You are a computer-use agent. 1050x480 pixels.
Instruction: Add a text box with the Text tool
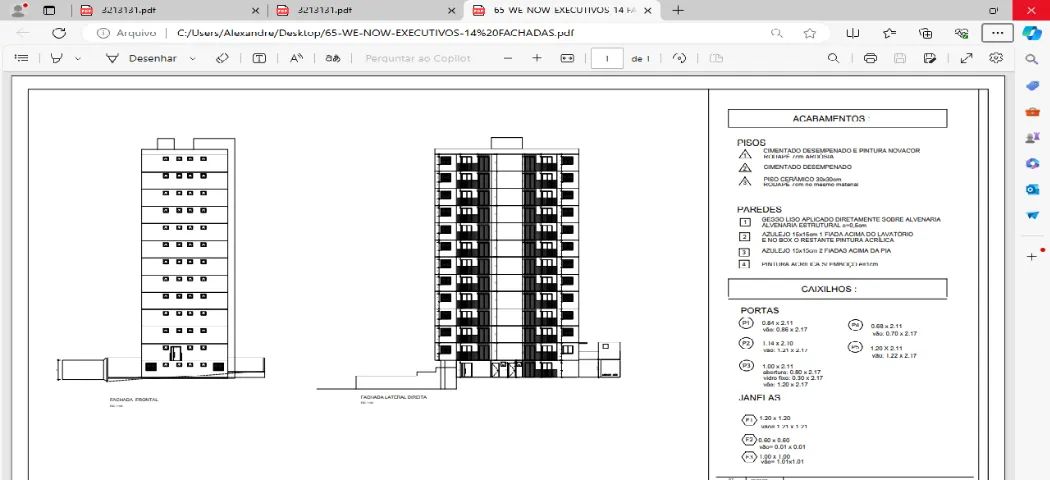tap(259, 58)
